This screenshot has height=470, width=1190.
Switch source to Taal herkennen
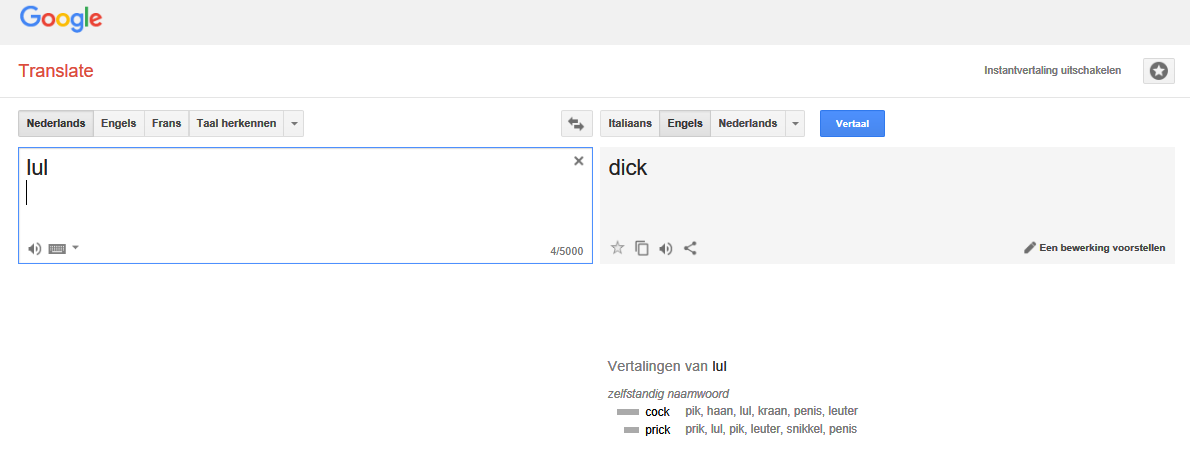[236, 124]
